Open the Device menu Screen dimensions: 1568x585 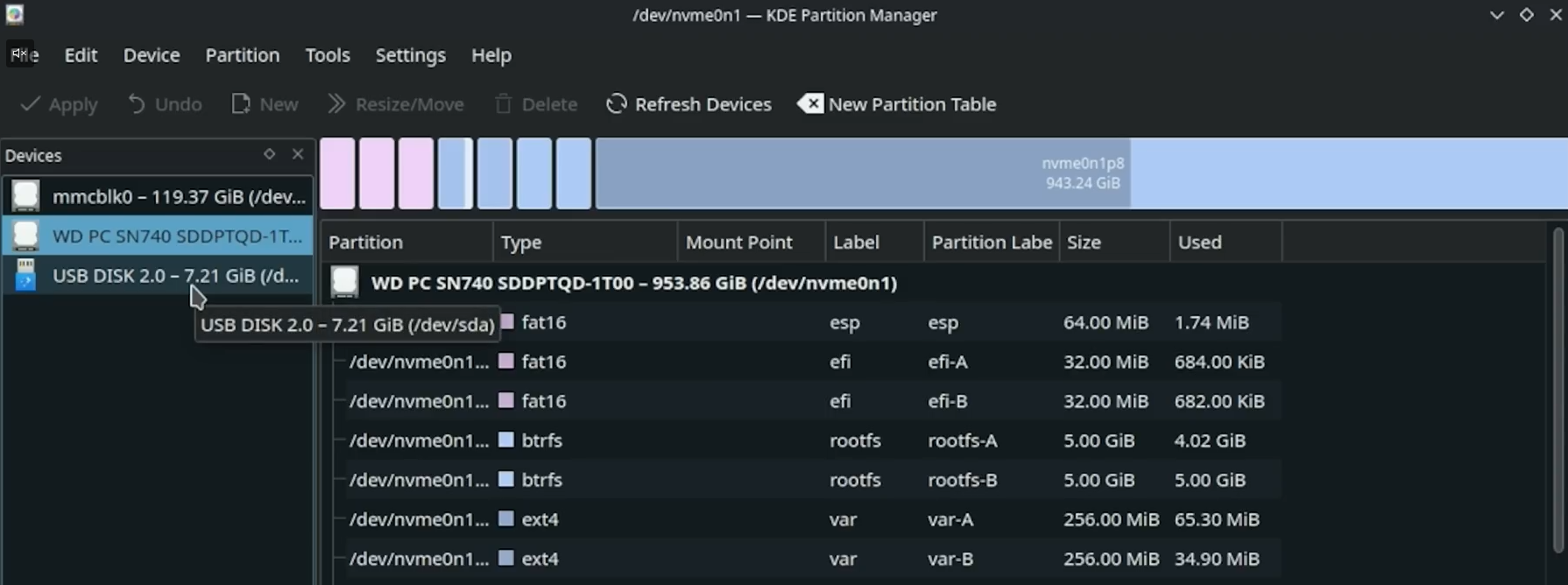pyautogui.click(x=152, y=55)
